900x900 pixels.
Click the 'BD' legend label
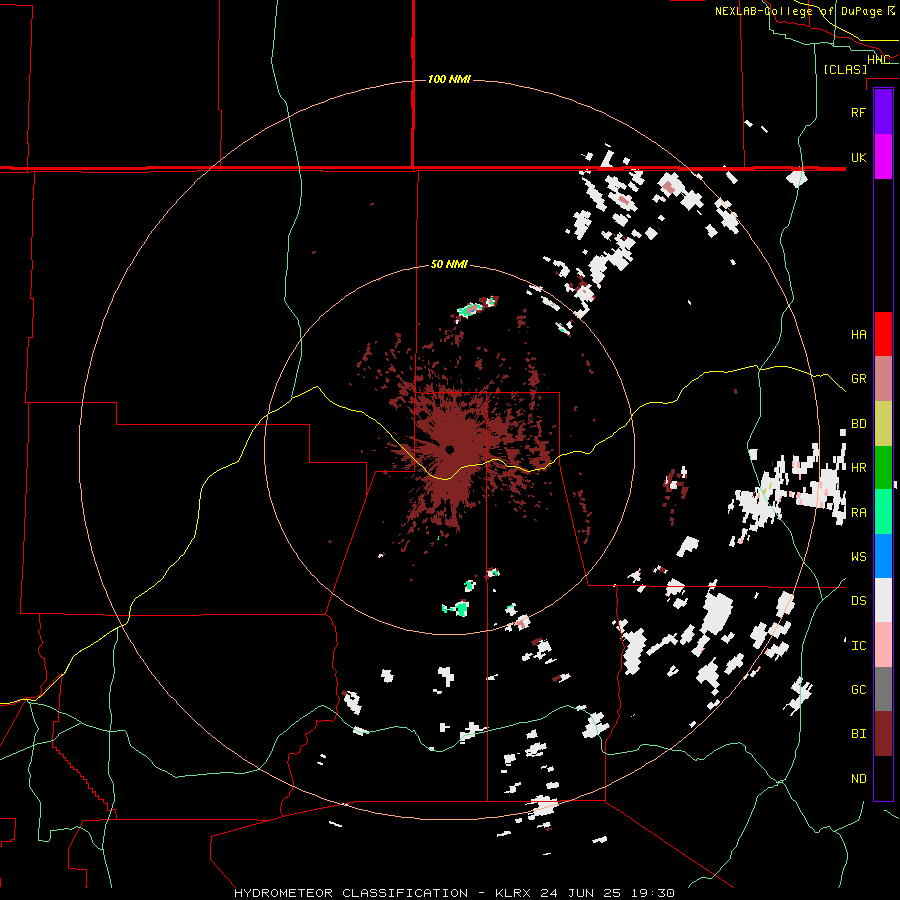[x=858, y=424]
